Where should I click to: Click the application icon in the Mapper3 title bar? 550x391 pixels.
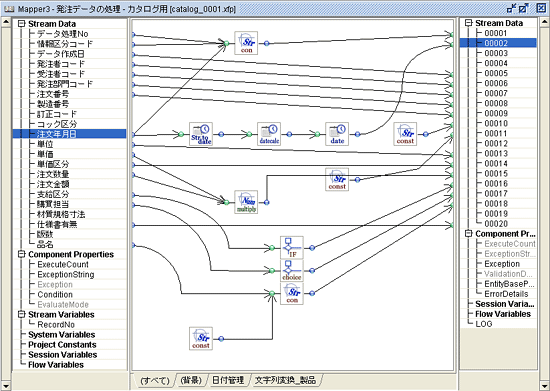tap(9, 9)
